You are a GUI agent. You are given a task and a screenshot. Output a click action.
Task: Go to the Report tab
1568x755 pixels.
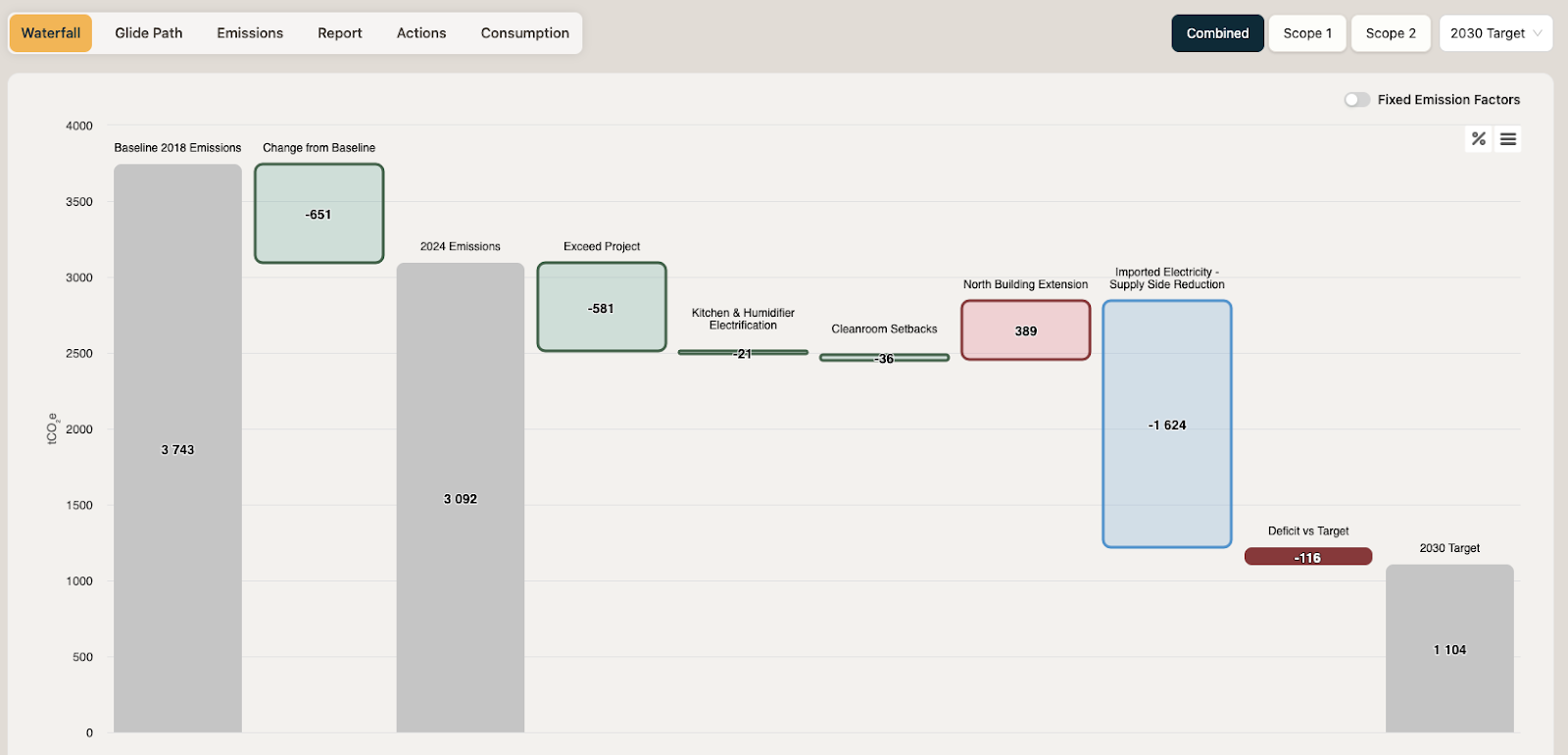click(x=340, y=33)
